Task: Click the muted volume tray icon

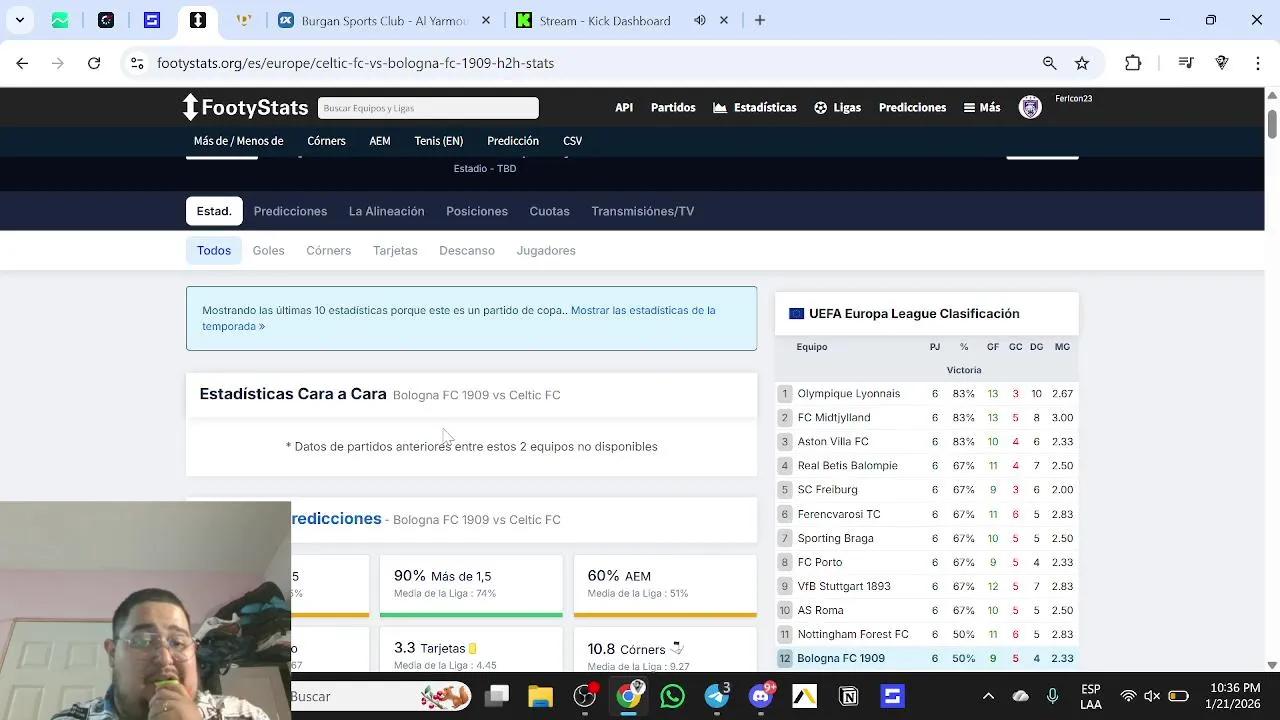Action: pos(1152,696)
